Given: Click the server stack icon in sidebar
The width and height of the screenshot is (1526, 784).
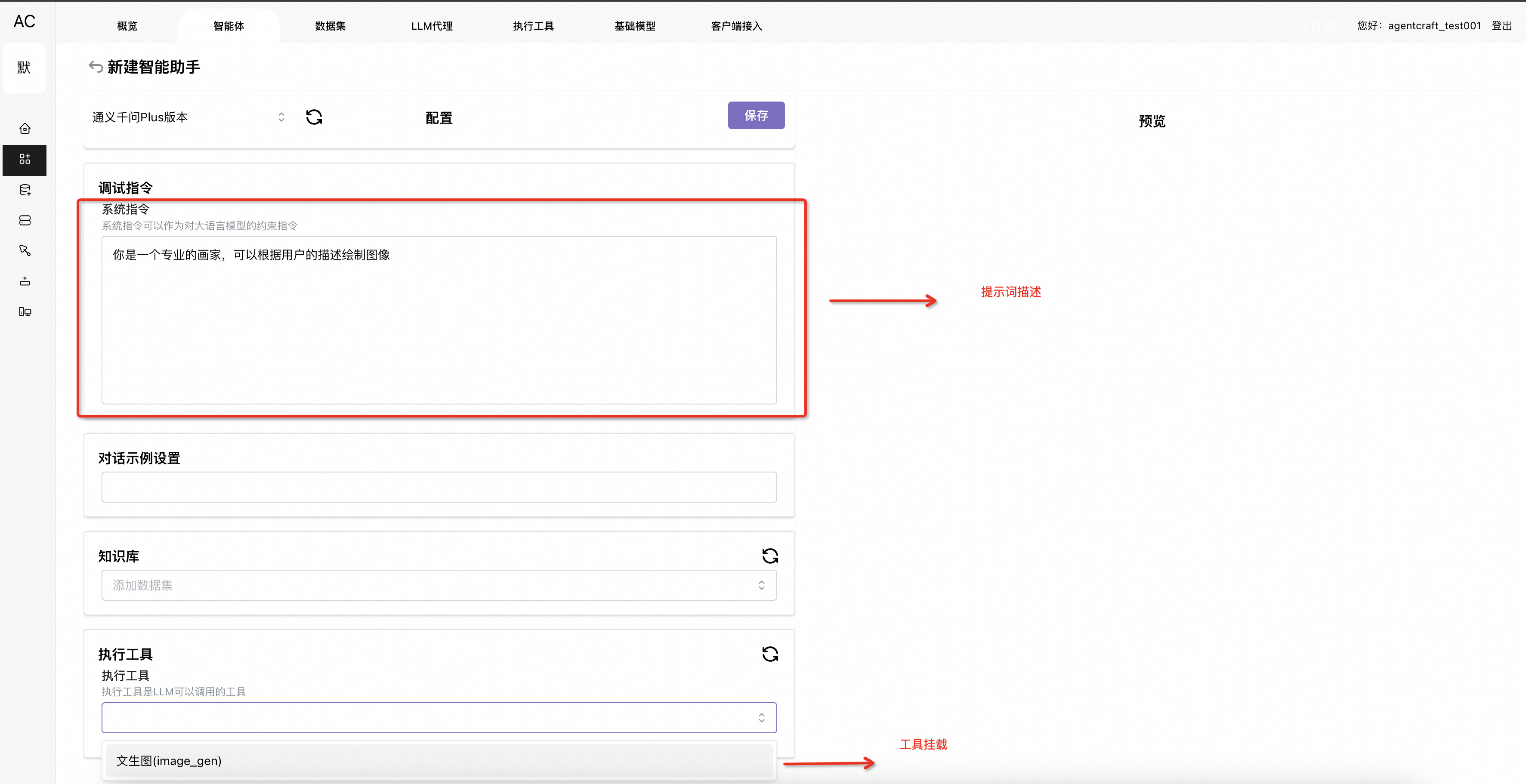Looking at the screenshot, I should coord(25,220).
